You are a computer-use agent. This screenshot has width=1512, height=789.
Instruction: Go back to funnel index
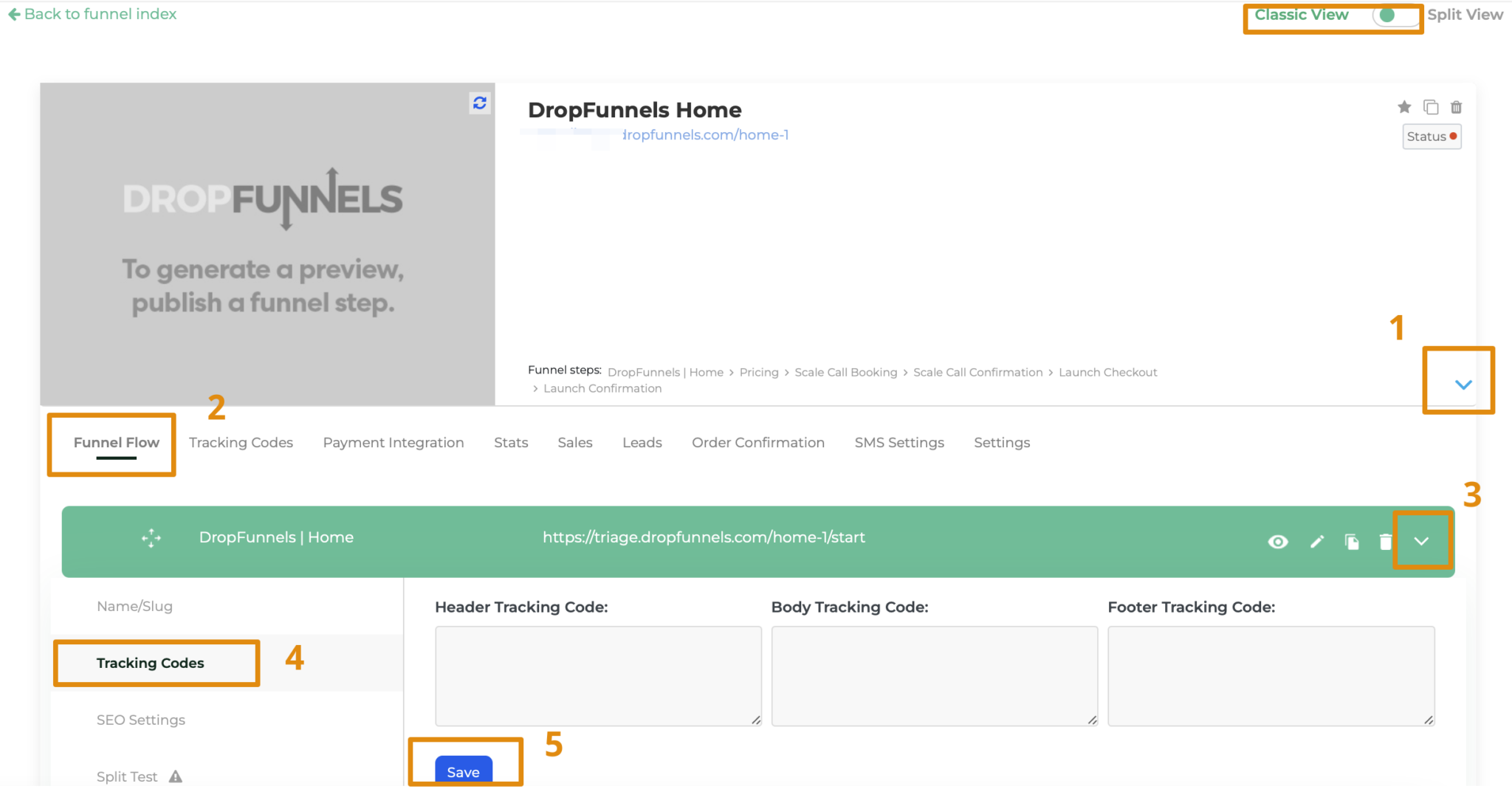(x=91, y=13)
